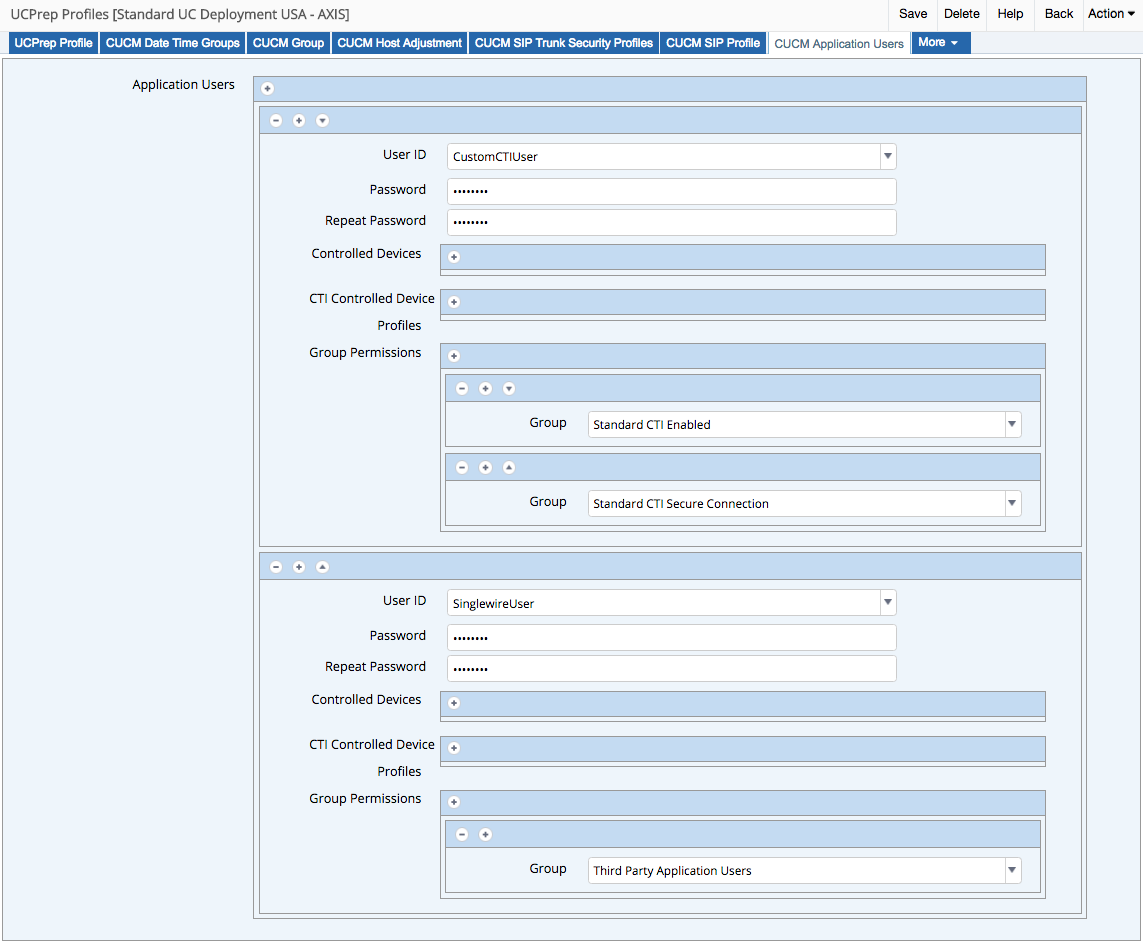Move Standard CTI Secure Connection group up
Screen dimensions: 1143x944
click(x=508, y=467)
